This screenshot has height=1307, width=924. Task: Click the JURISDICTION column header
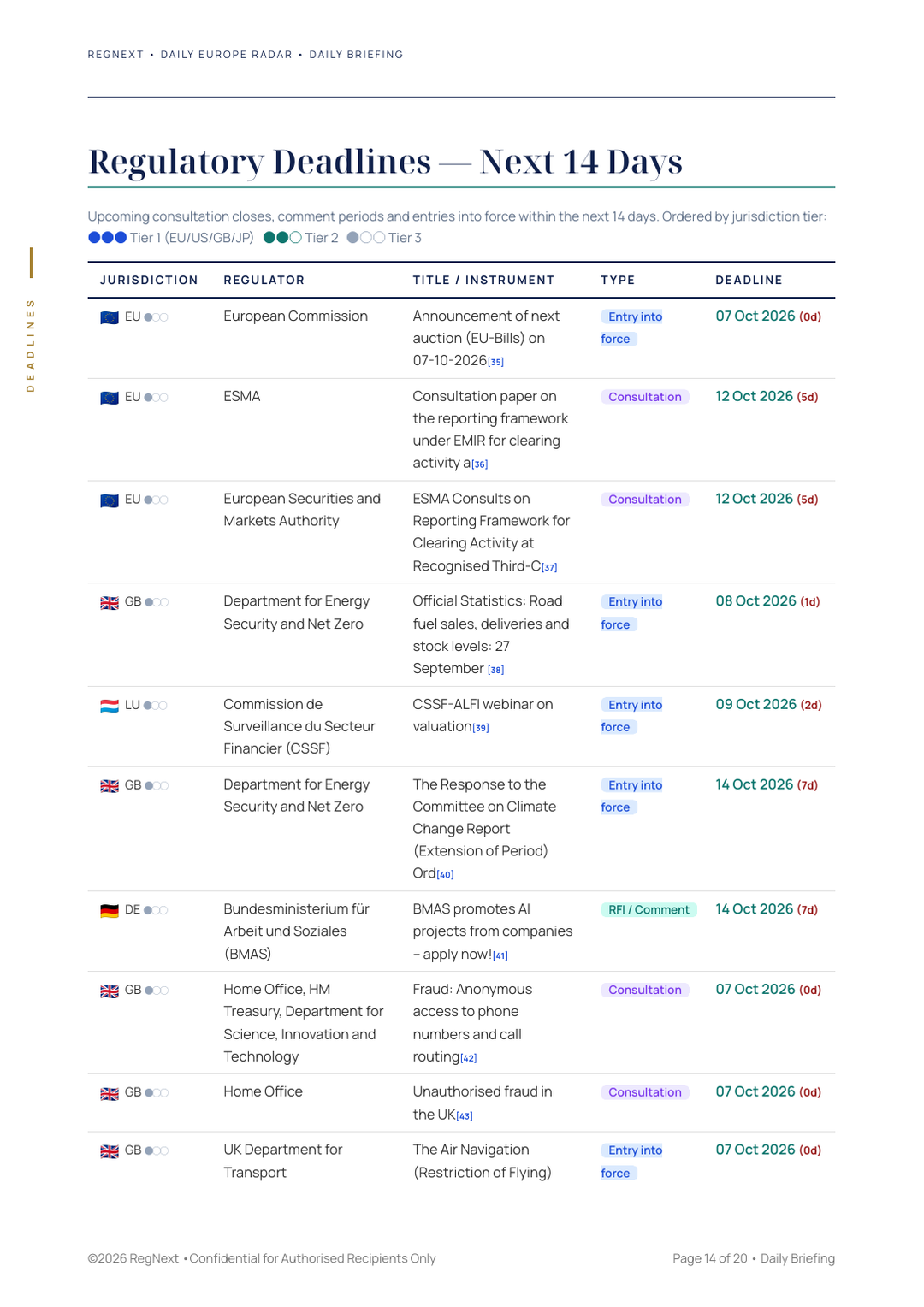click(x=149, y=280)
